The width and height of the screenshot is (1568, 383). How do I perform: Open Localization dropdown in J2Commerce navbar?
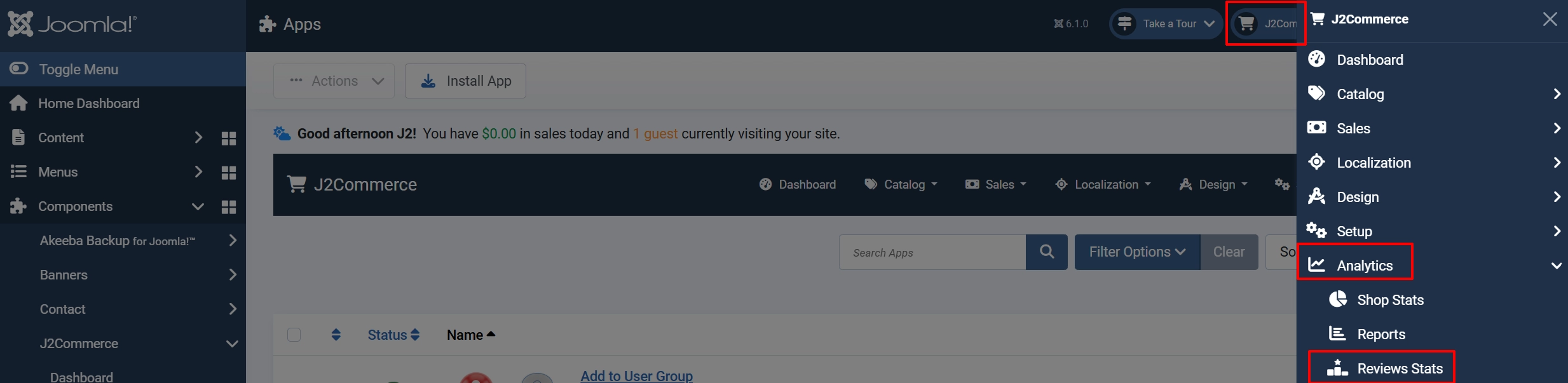click(x=1103, y=184)
